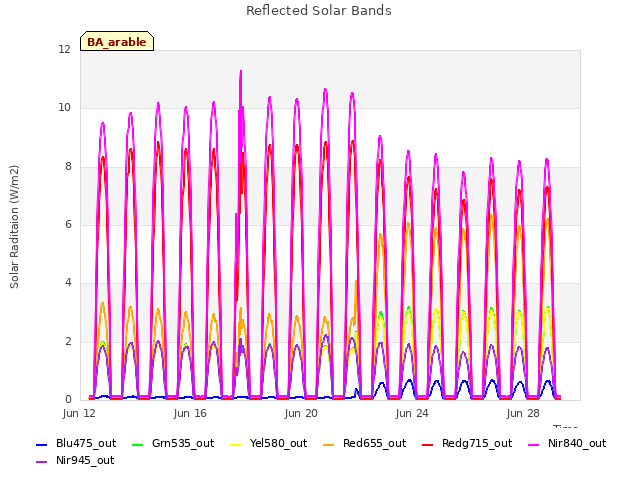Click the BA_arable annotation label

click(117, 42)
